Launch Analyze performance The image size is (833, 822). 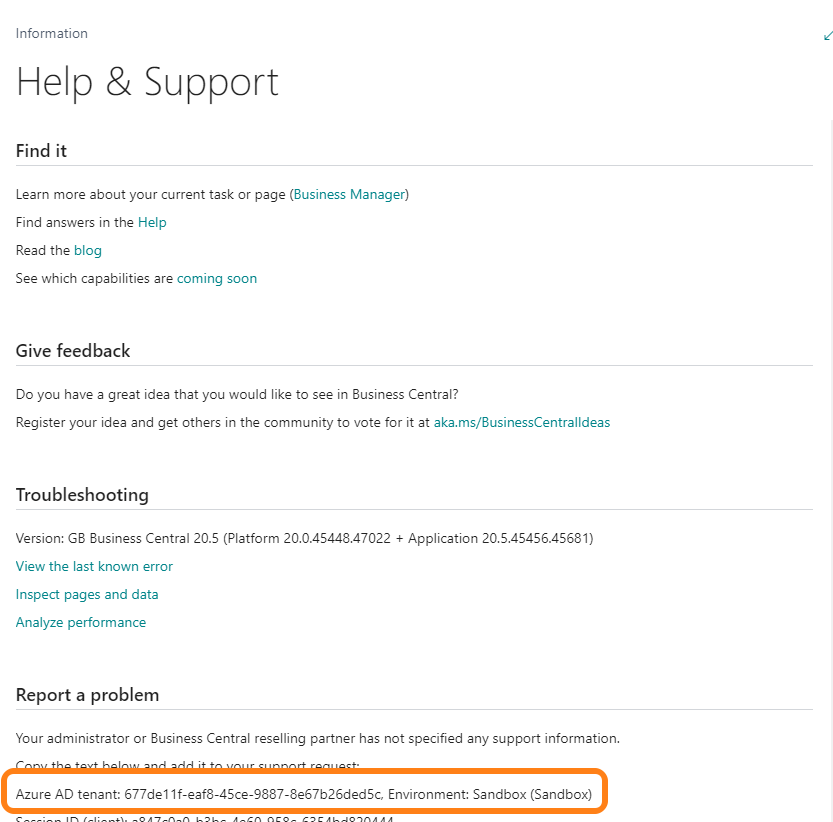pyautogui.click(x=81, y=622)
